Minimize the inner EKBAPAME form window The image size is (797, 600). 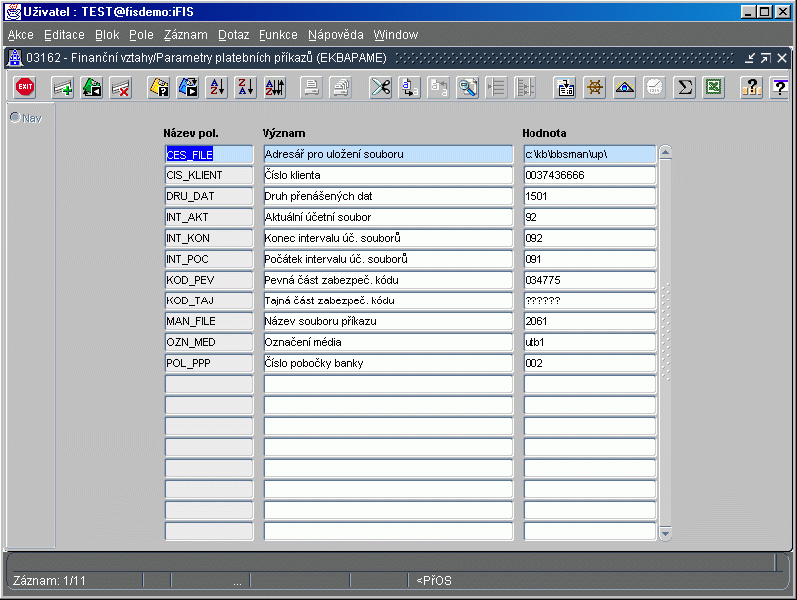click(x=750, y=58)
